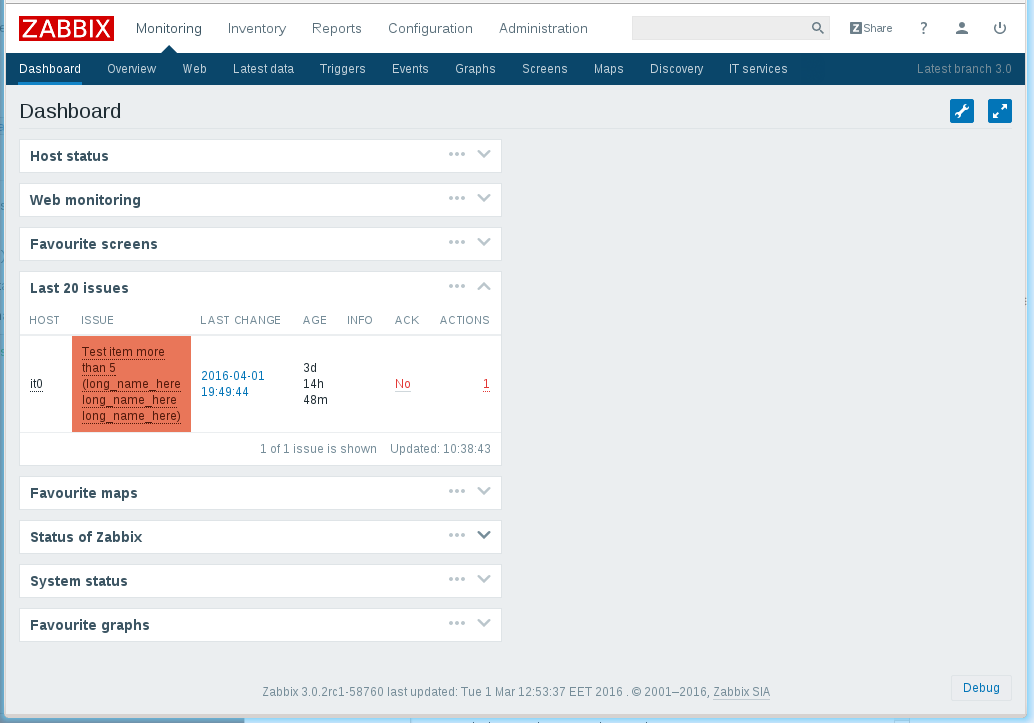Click the age value '3d 14h 48m'
Screen dimensions: 1034x723
click(315, 384)
